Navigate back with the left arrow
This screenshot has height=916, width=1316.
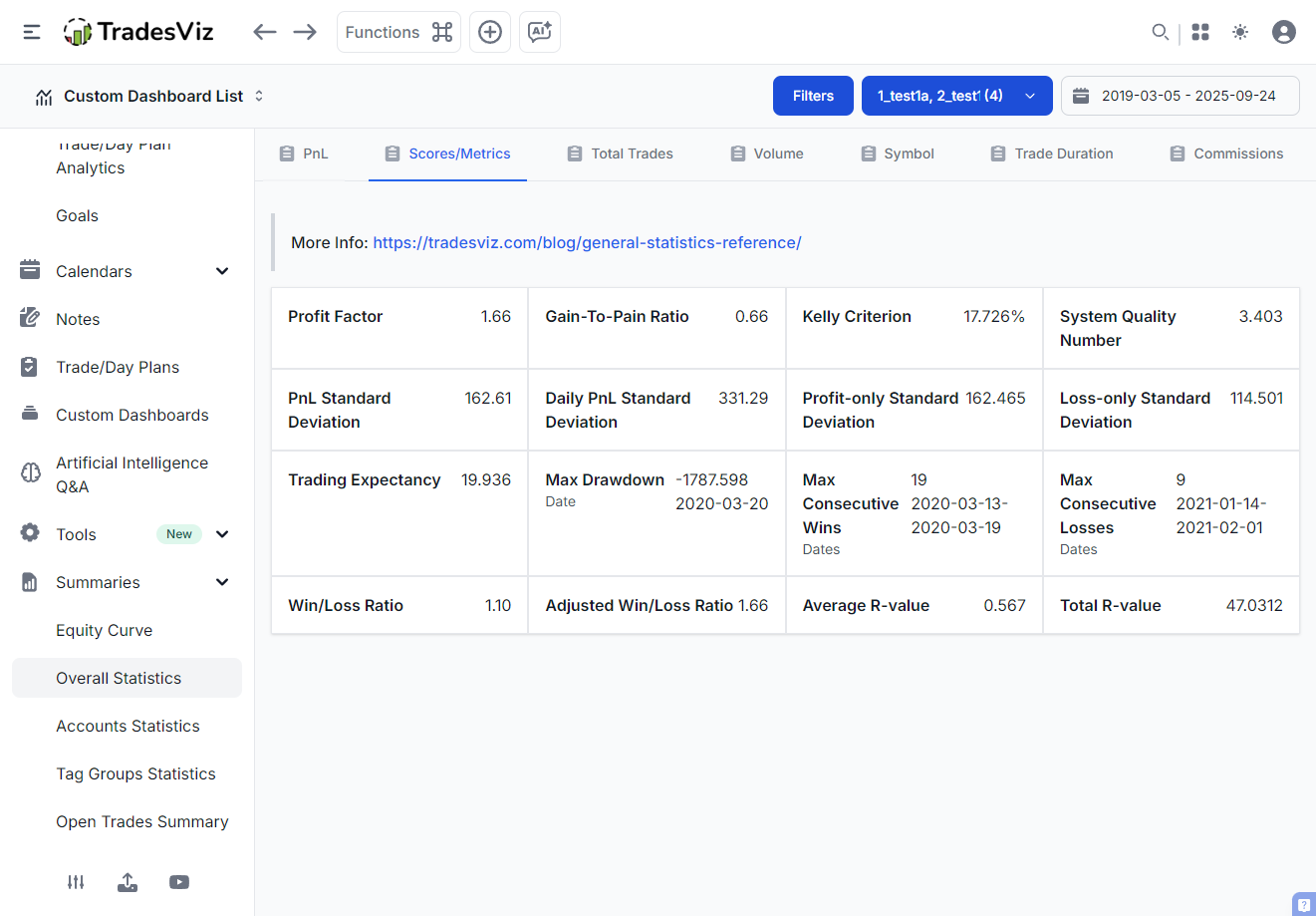264,32
